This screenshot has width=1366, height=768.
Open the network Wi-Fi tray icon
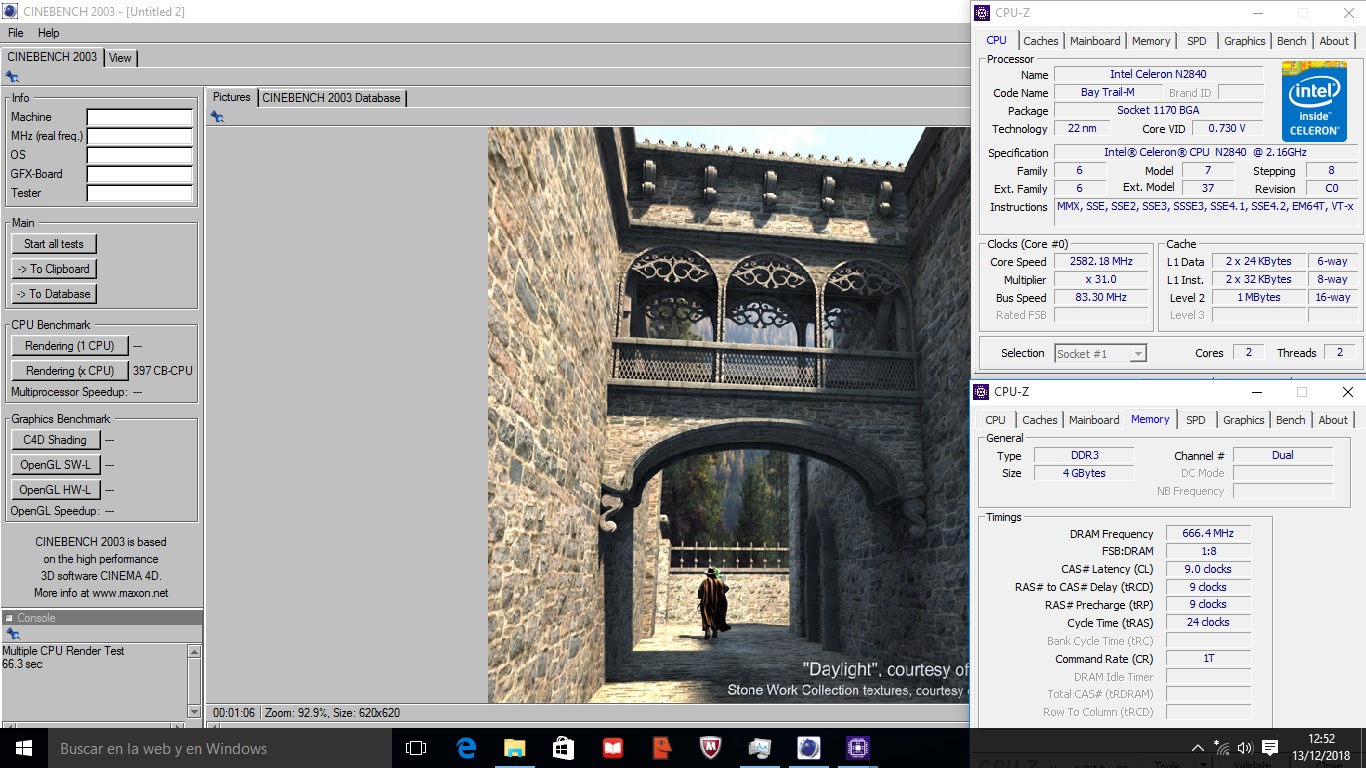point(1221,748)
